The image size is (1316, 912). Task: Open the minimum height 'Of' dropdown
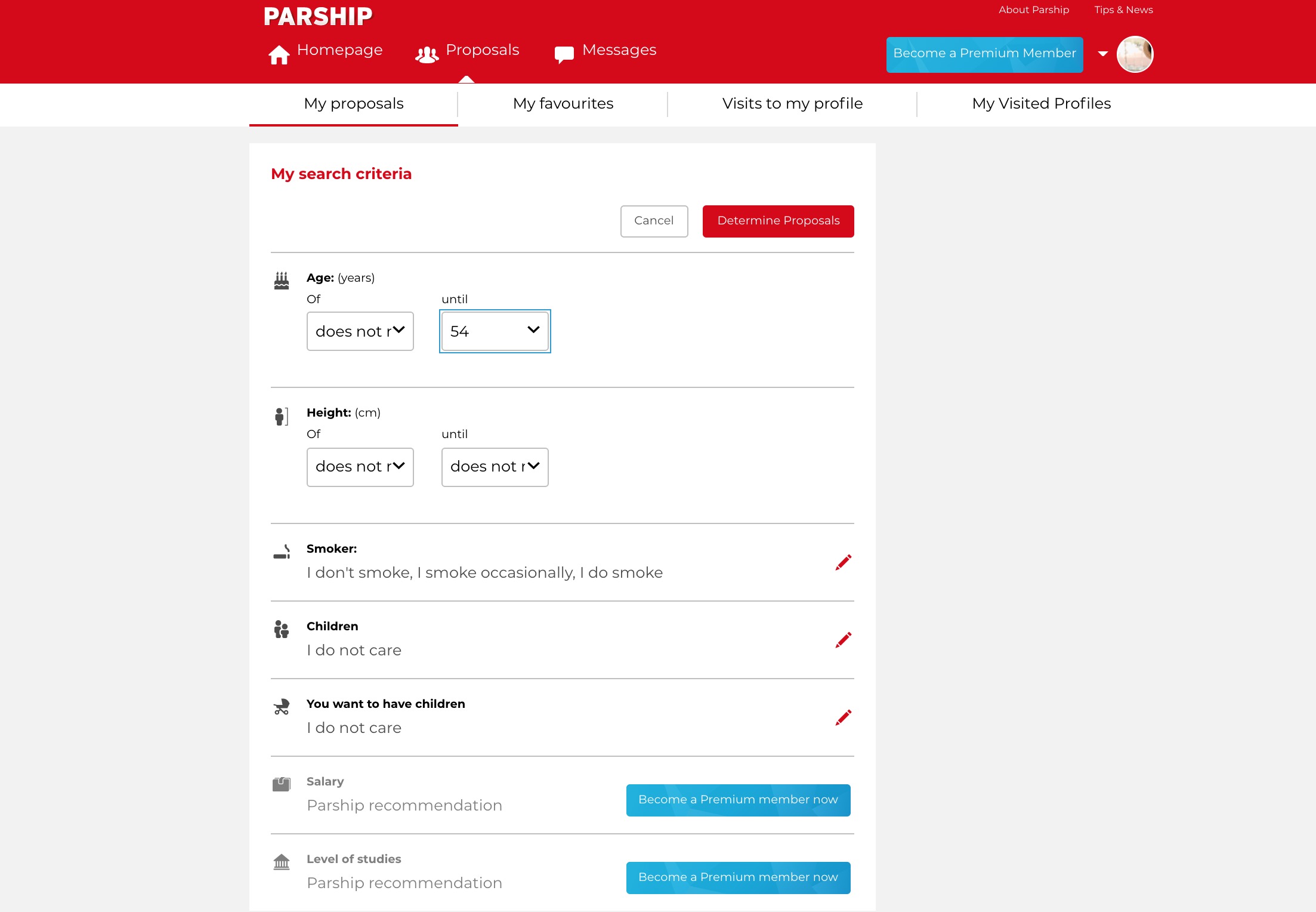click(360, 467)
